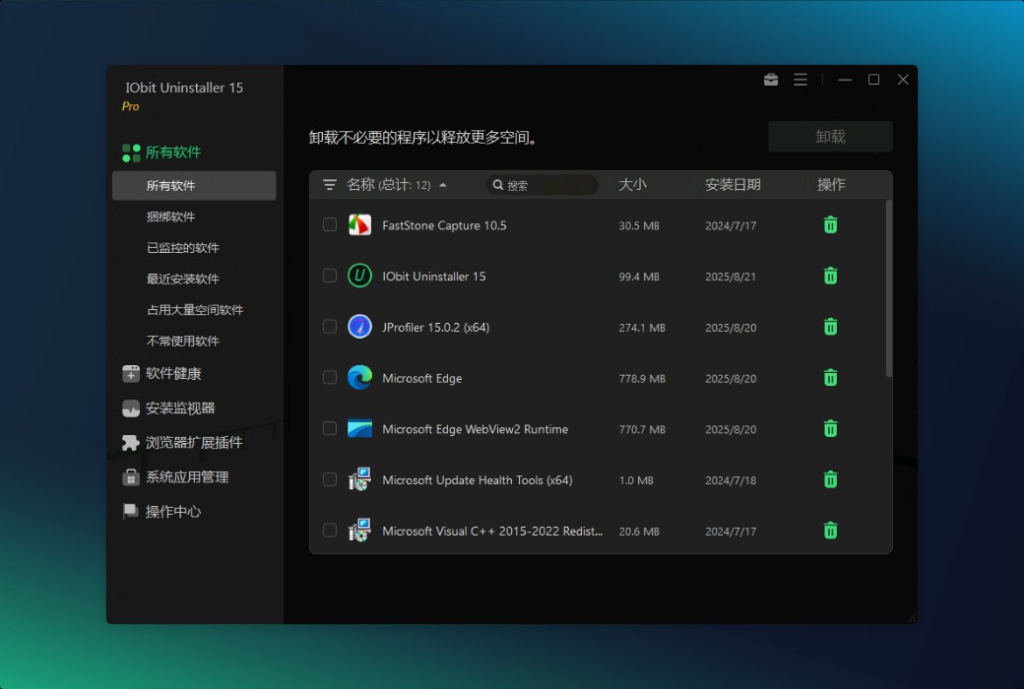Collapse the 所有软件 main sidebar section
The width and height of the screenshot is (1024, 689).
pos(173,153)
